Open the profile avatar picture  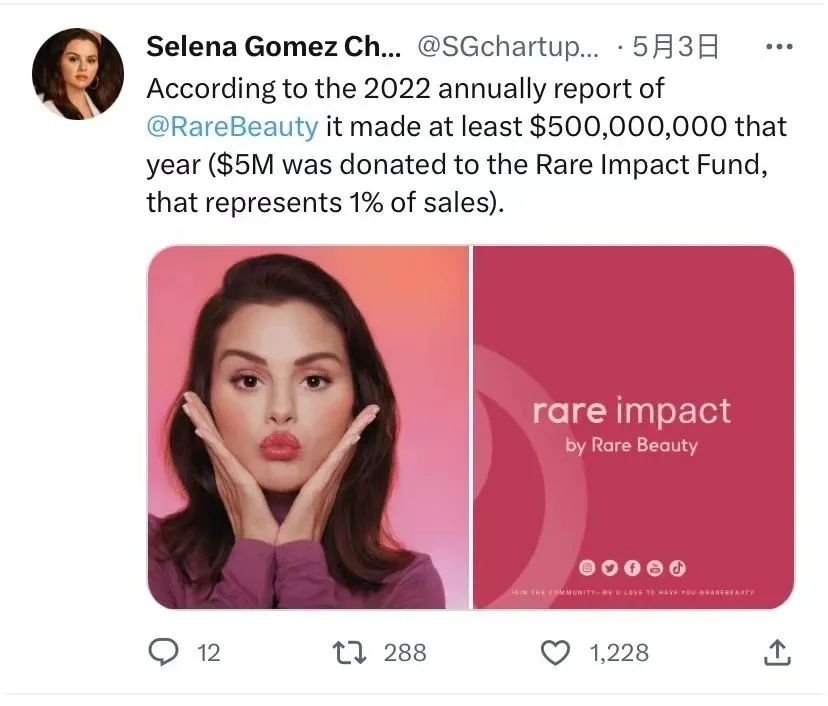point(78,73)
